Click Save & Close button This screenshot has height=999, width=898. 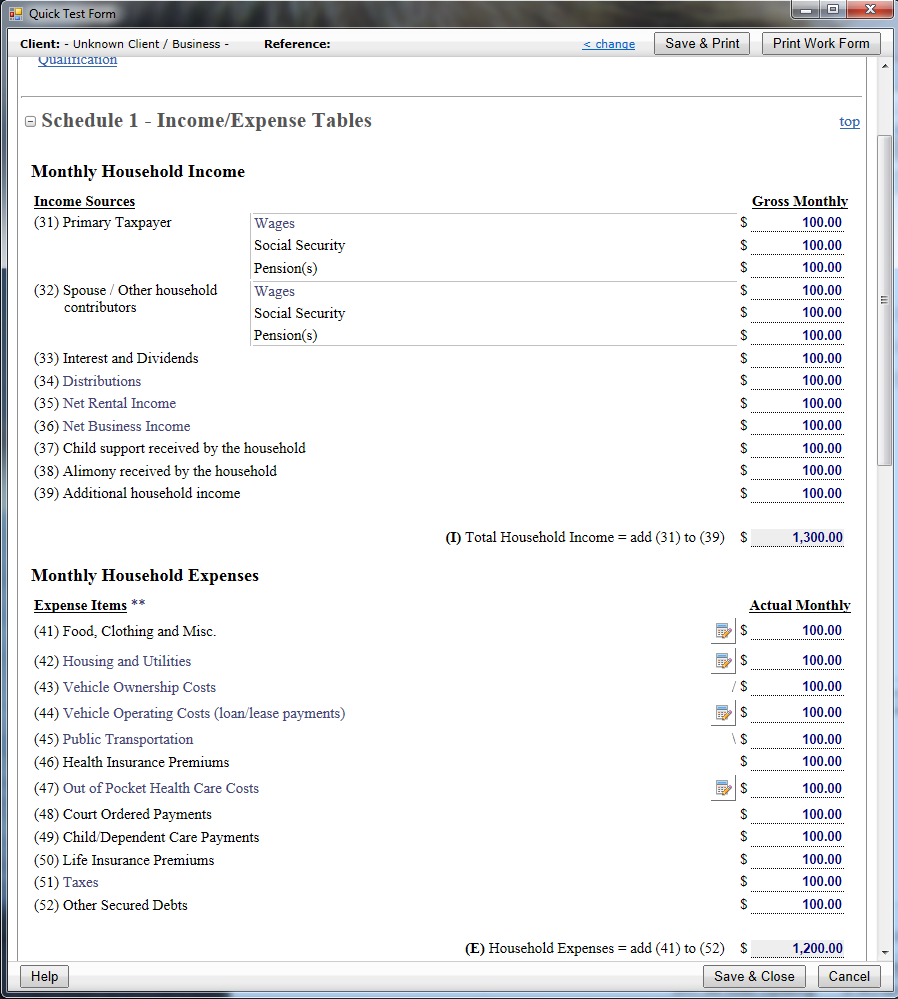[x=754, y=976]
